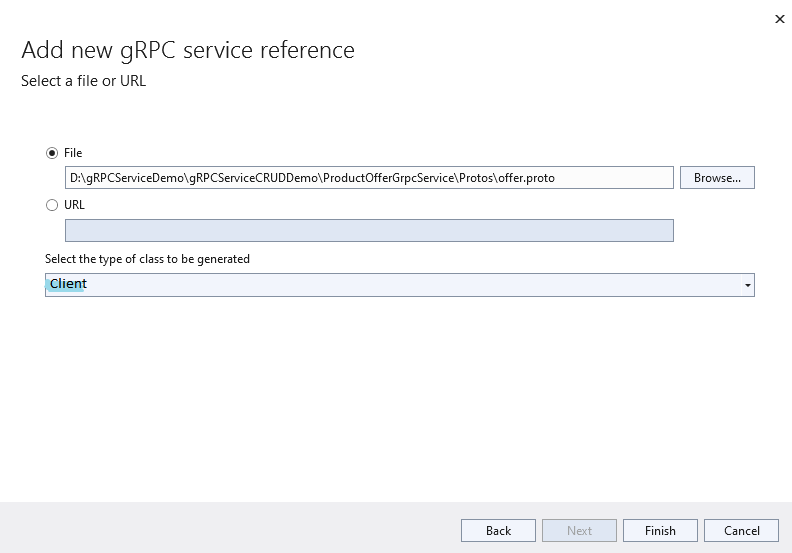Go to previous step with Back

[x=498, y=531]
